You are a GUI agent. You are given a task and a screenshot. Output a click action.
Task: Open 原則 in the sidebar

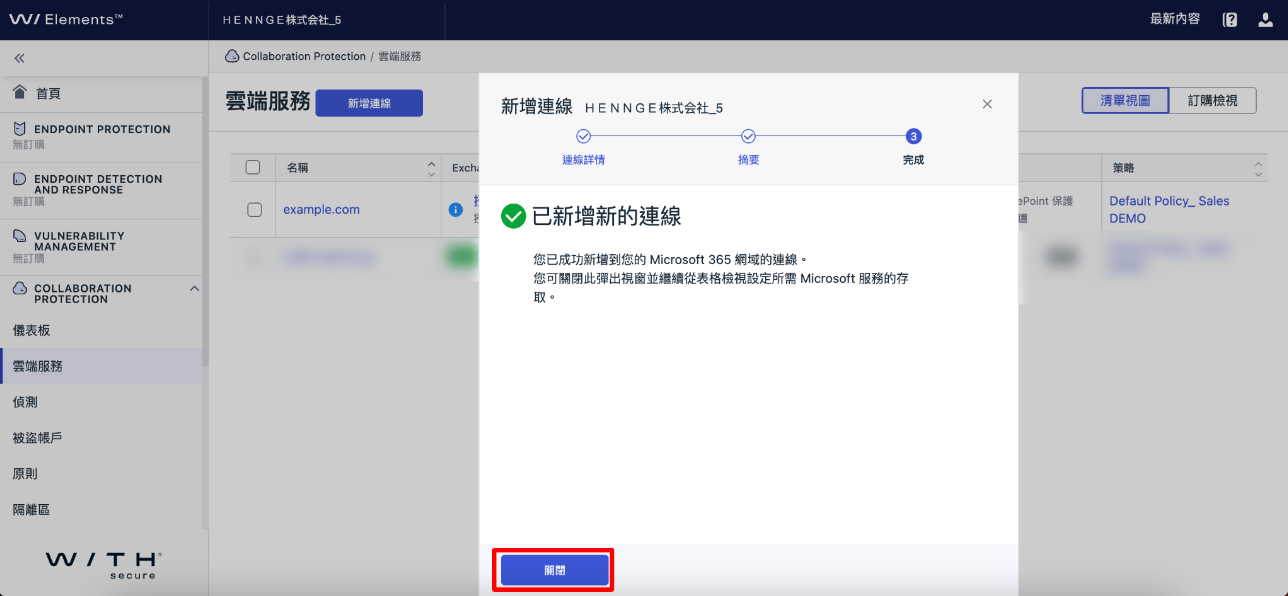click(102, 474)
